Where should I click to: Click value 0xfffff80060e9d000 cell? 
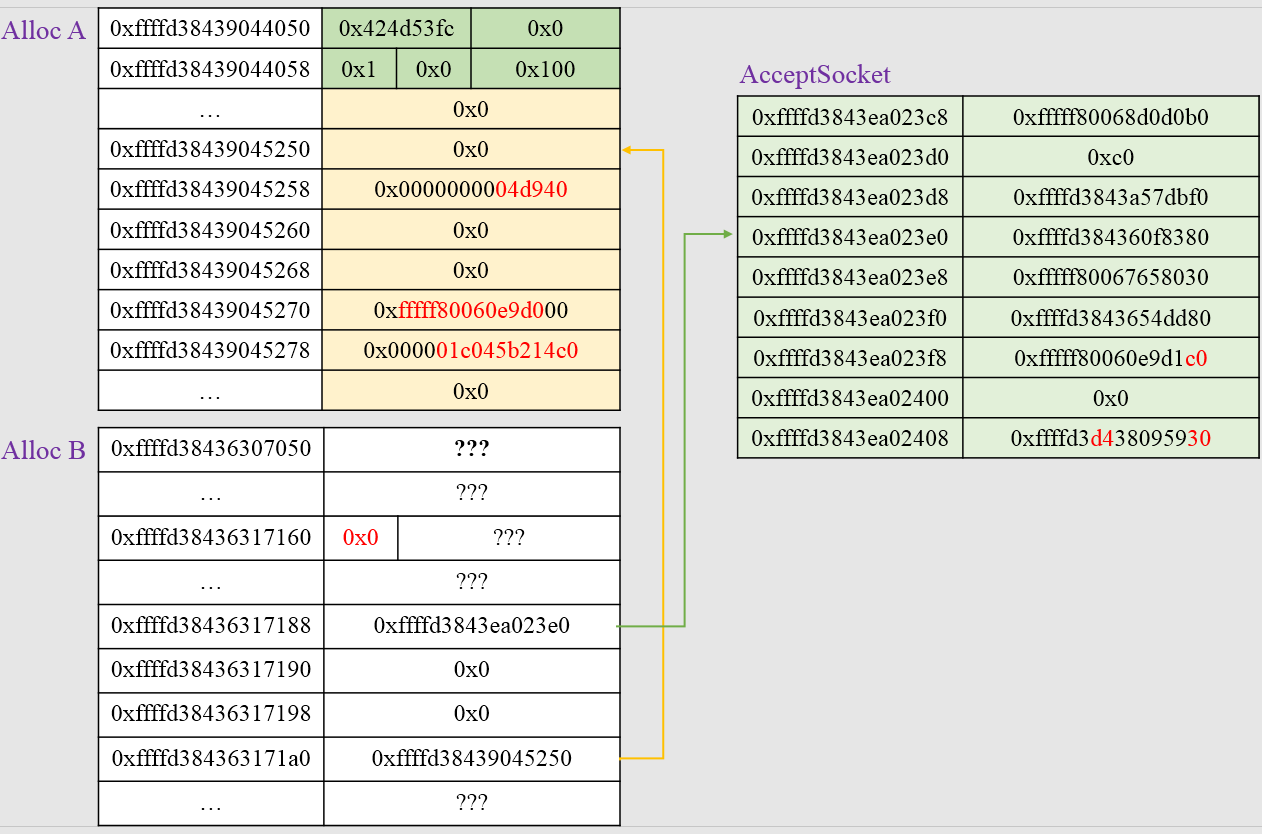471,310
